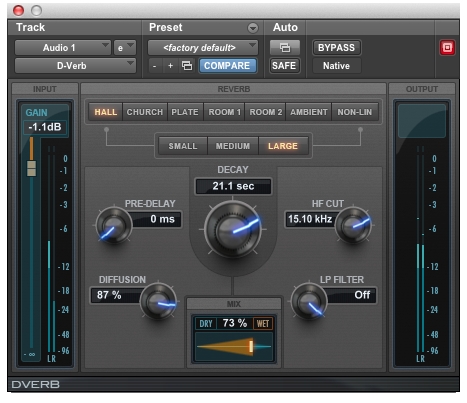This screenshot has width=467, height=403.
Task: Select the AMBIENT reverb algorithm
Action: click(x=309, y=112)
